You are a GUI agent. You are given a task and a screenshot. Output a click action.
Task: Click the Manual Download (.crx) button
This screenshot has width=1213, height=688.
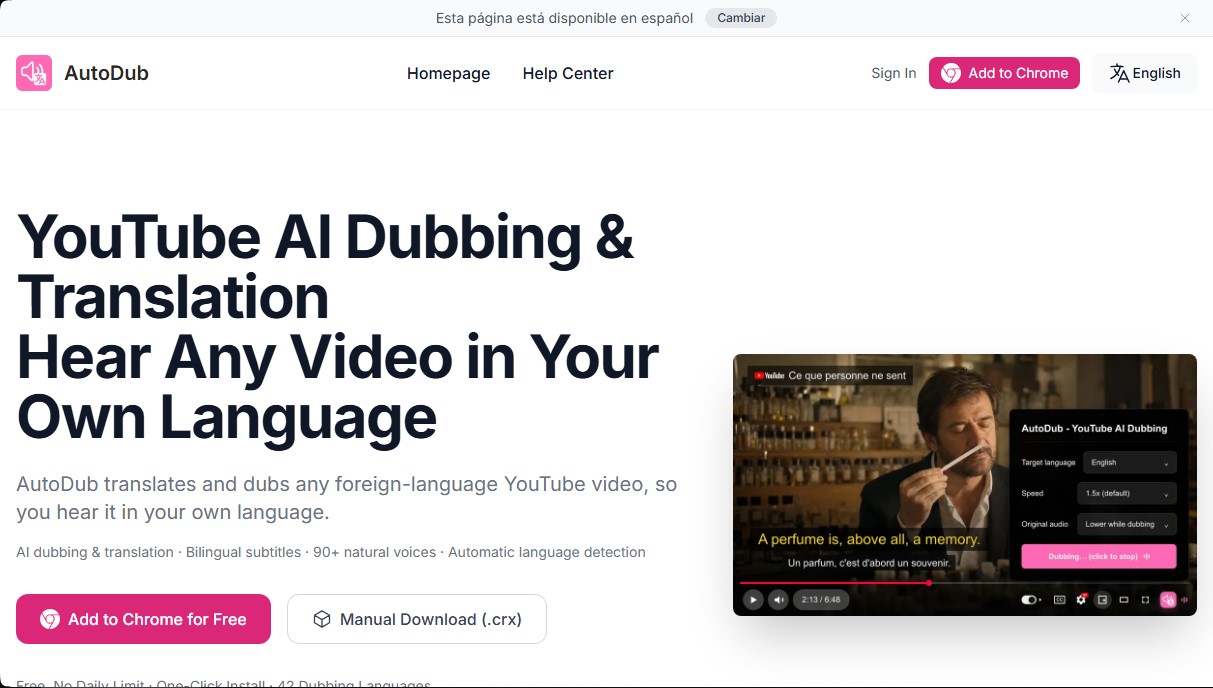click(x=417, y=619)
